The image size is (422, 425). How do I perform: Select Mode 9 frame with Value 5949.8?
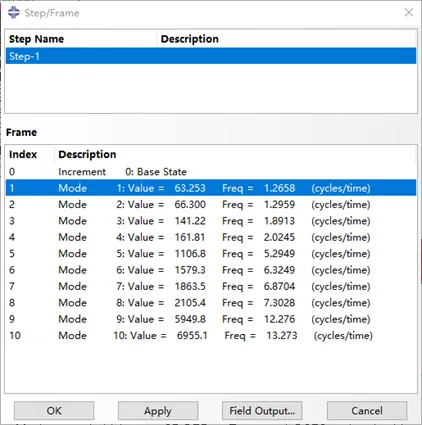(211, 319)
